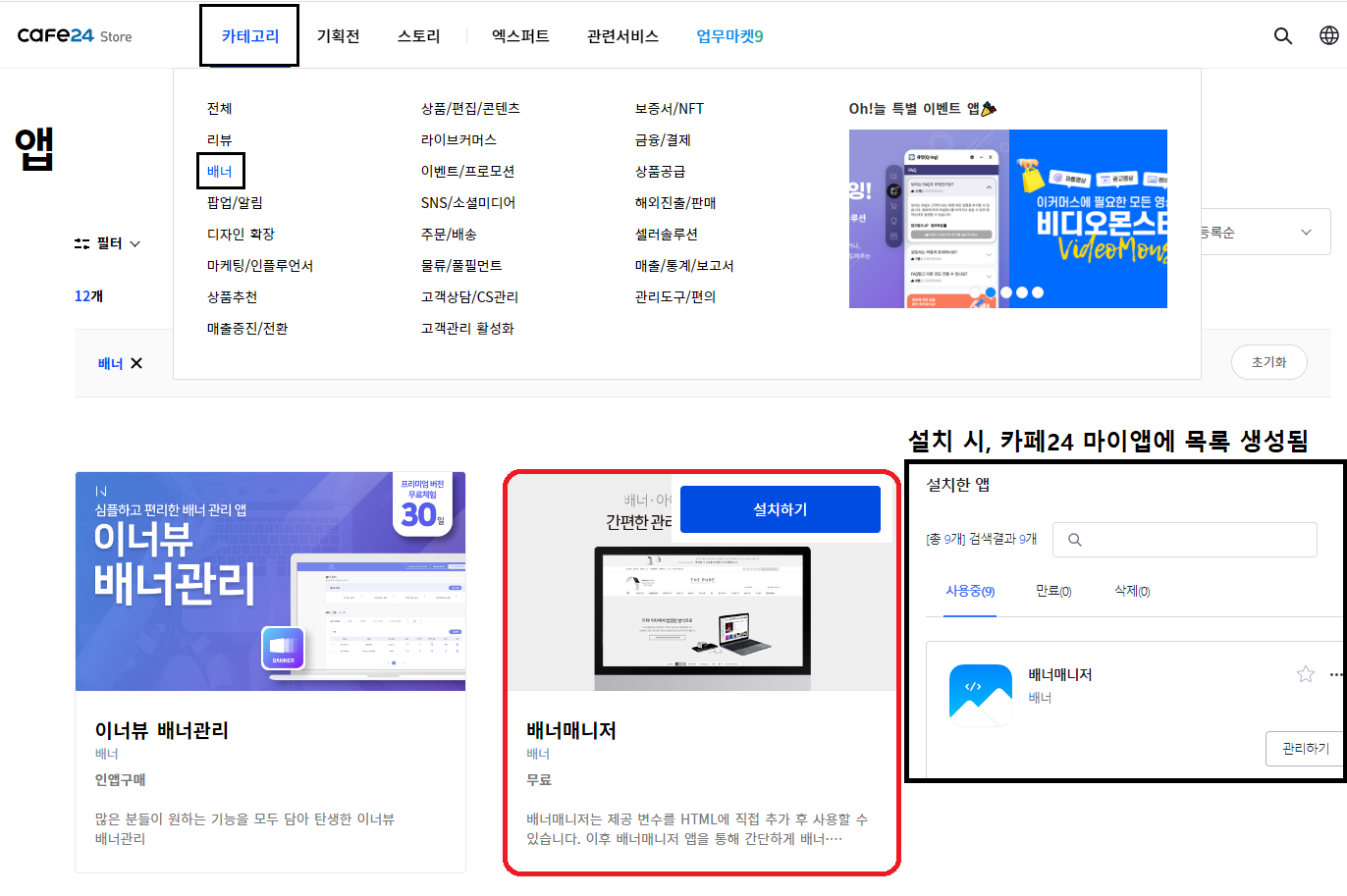Remove the 배너 filter tag with X
This screenshot has height=896, width=1347.
click(x=136, y=363)
